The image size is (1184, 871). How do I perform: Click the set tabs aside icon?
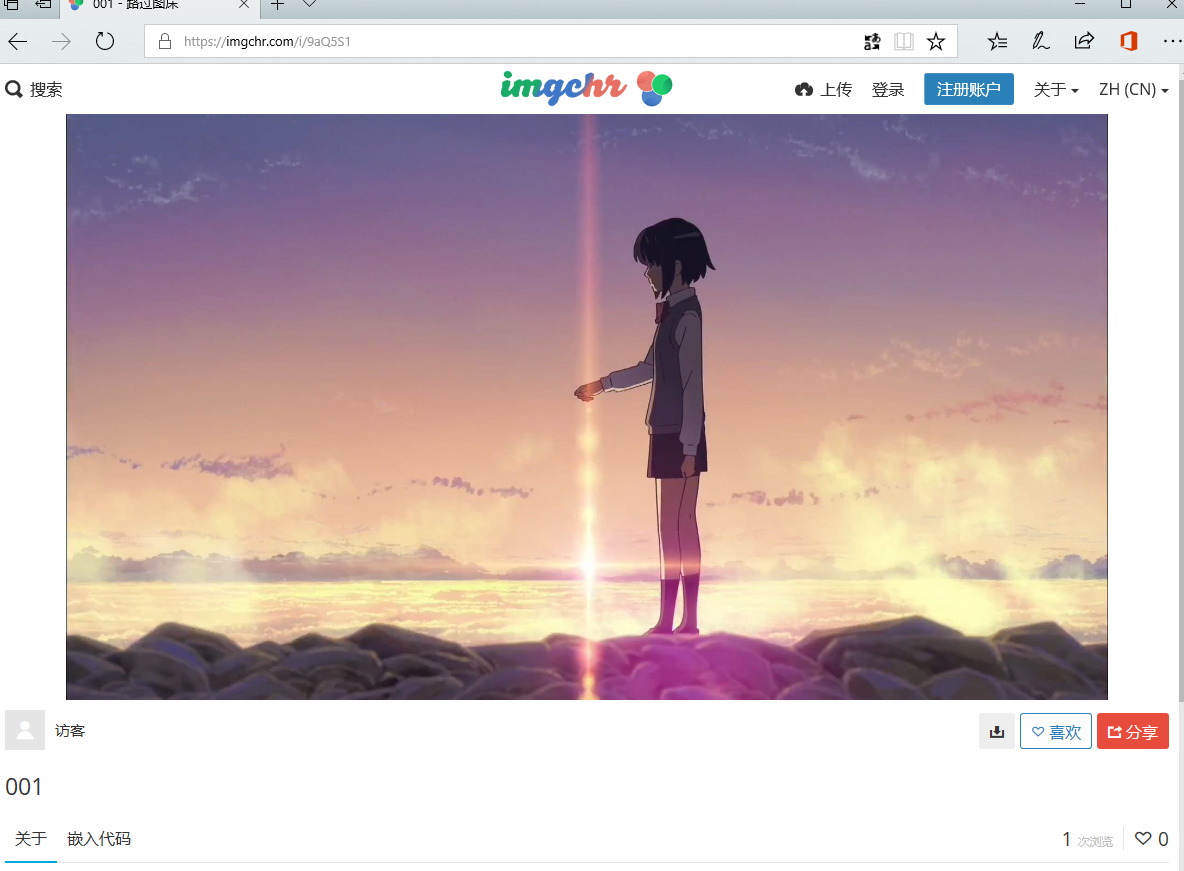[x=43, y=4]
